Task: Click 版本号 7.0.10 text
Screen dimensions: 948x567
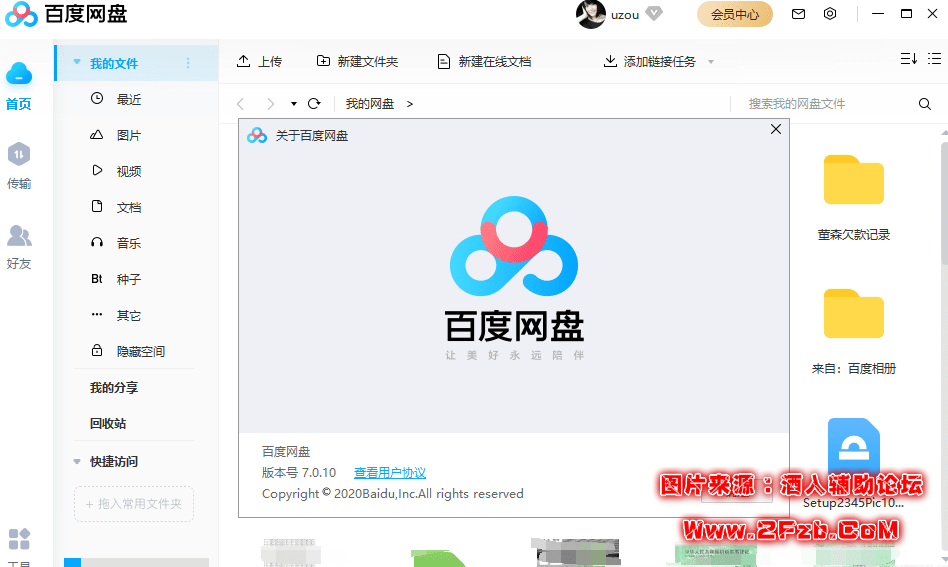Action: click(299, 473)
